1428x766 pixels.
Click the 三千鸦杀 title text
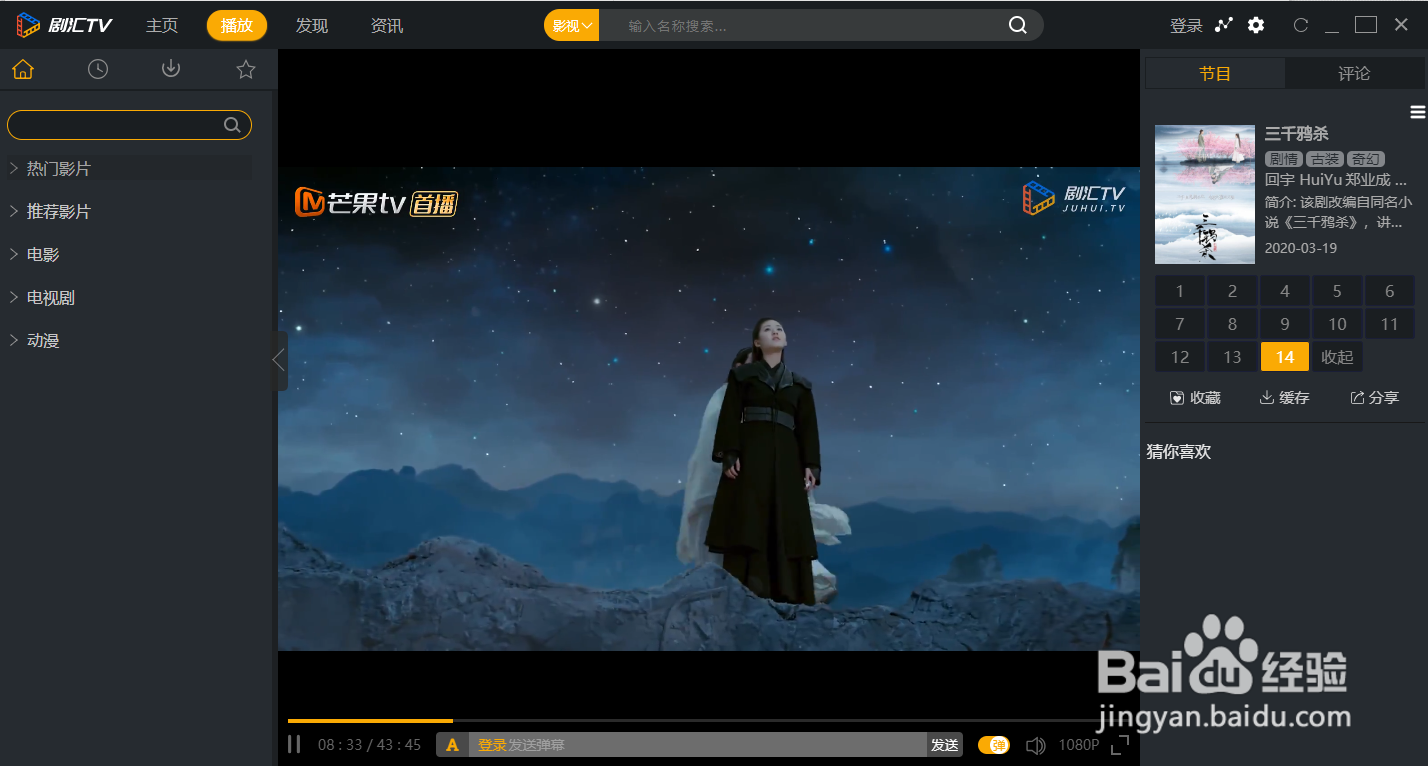pyautogui.click(x=1297, y=134)
